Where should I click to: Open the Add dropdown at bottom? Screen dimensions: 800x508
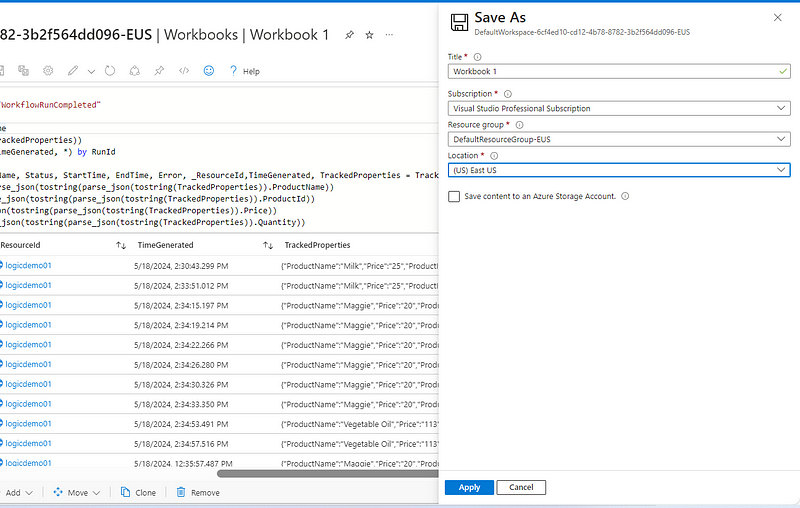click(19, 493)
